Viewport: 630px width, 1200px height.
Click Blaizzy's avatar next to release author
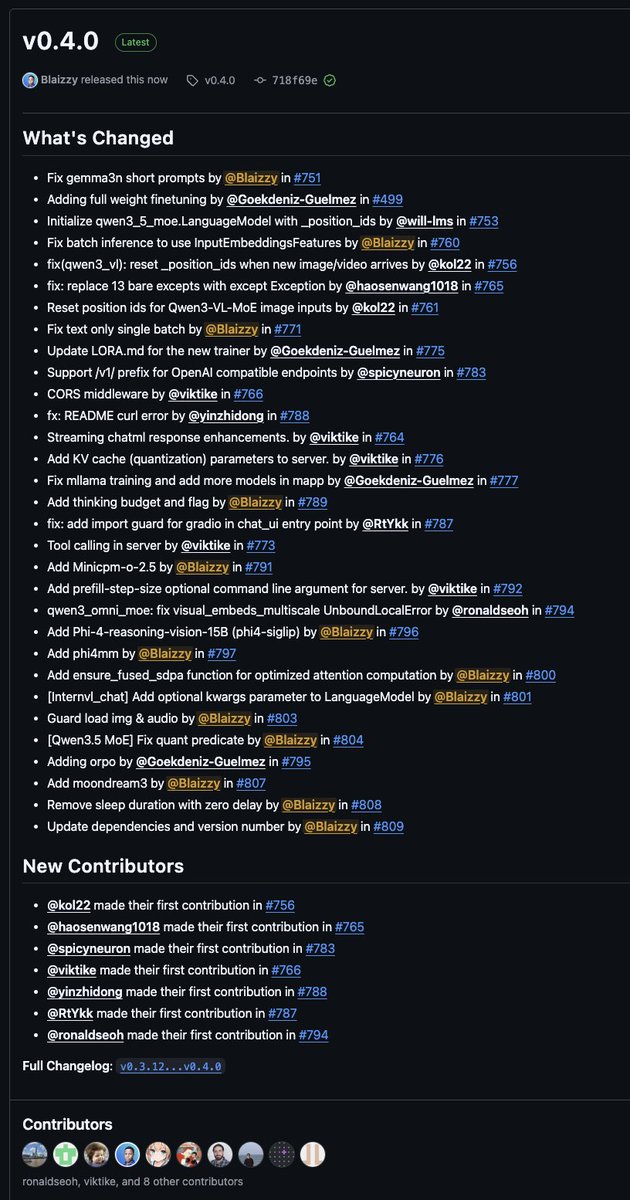tap(30, 80)
